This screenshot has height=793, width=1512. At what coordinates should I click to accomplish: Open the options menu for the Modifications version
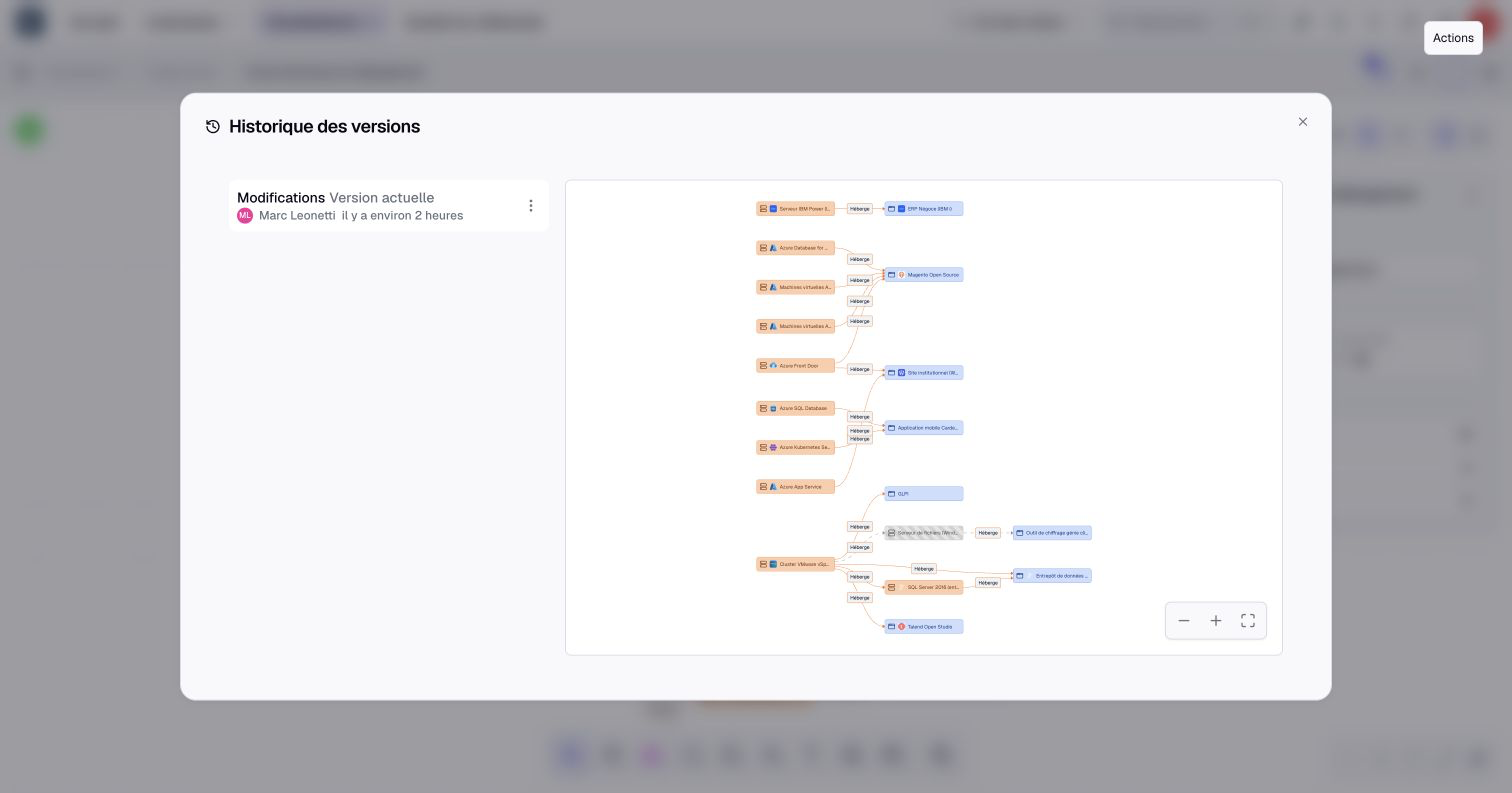(531, 206)
